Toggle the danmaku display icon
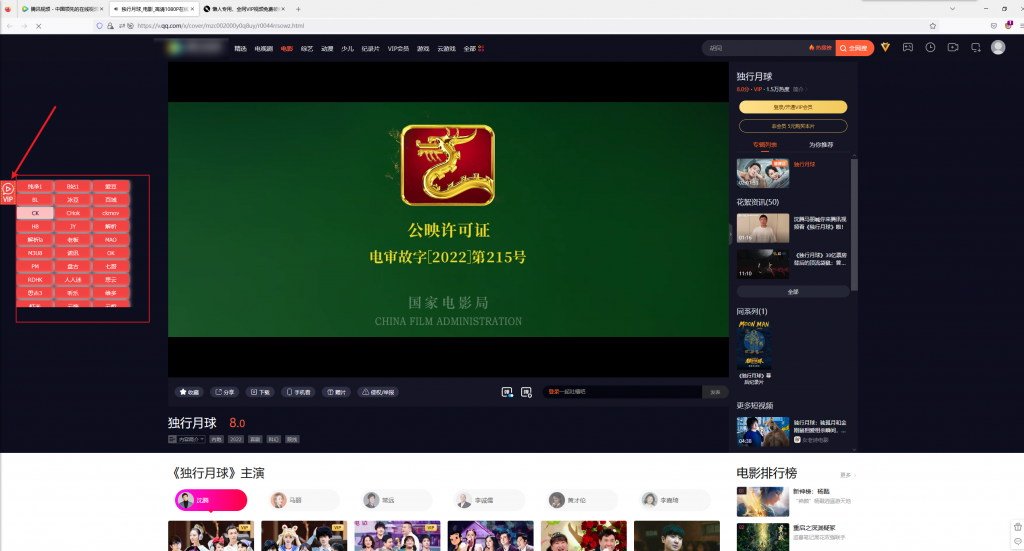 click(x=507, y=392)
